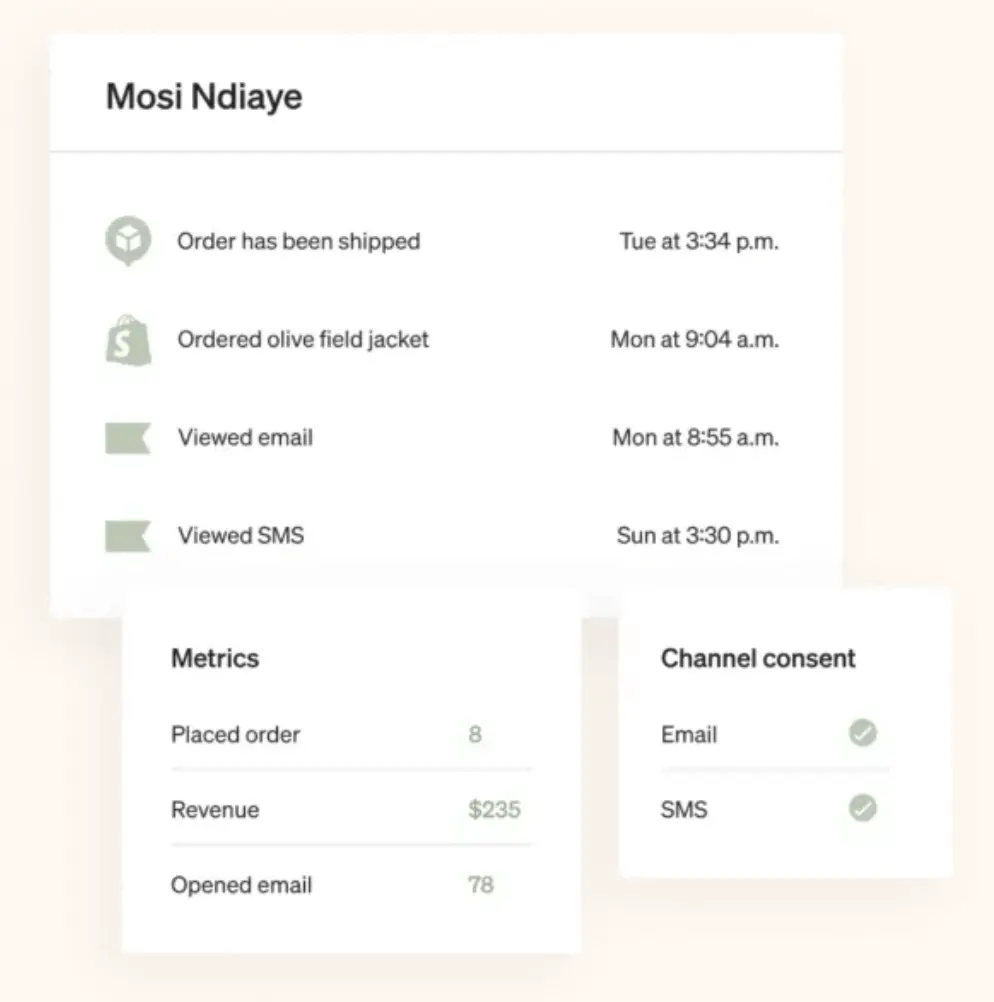The image size is (994, 1002).
Task: Click the Channel consent heading
Action: point(758,658)
